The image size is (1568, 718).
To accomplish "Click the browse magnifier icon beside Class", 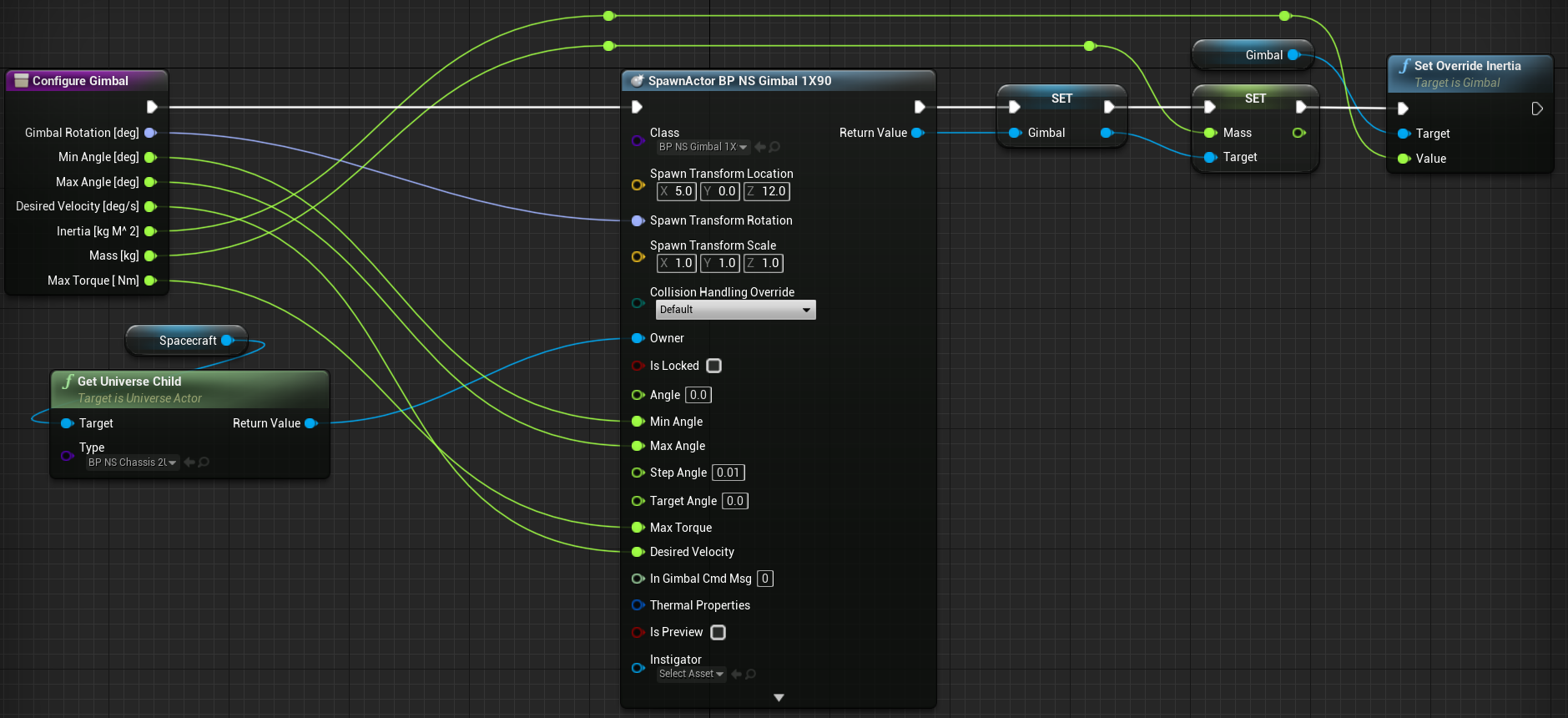I will point(774,147).
